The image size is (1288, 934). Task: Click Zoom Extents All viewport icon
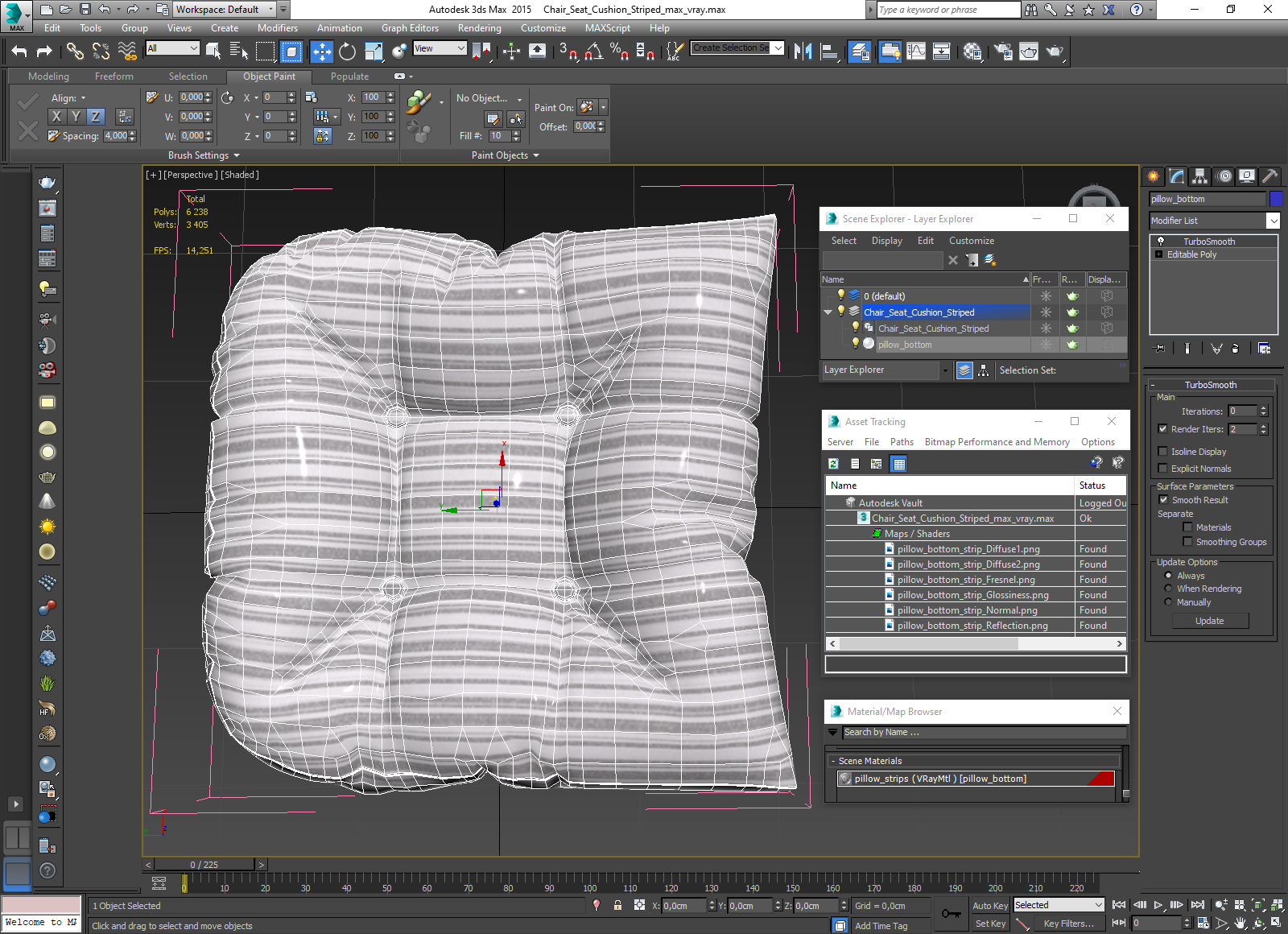(x=1277, y=905)
